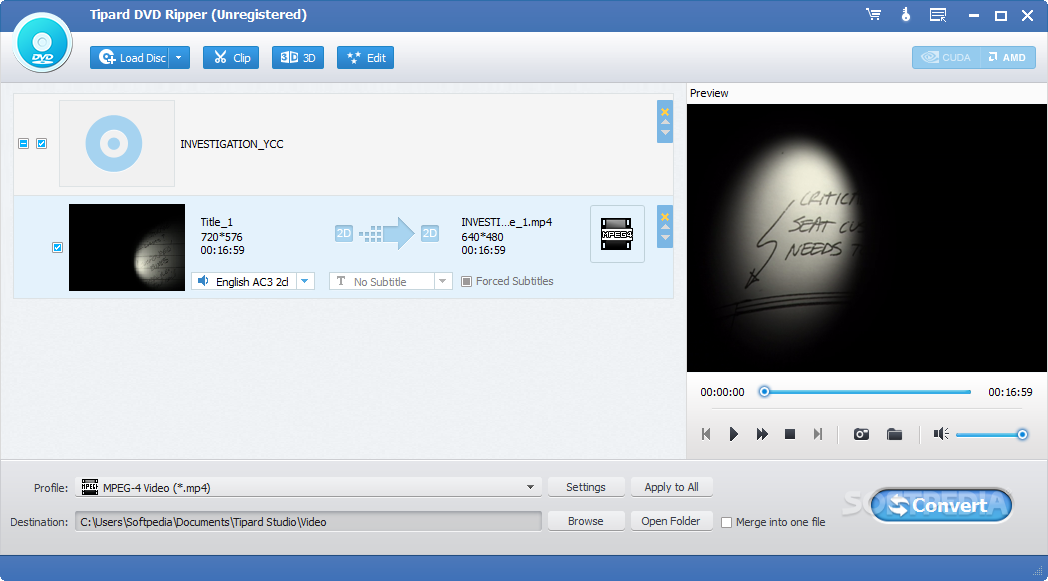Click the Open Folder button
Screen dimensions: 1048x581
tap(671, 521)
